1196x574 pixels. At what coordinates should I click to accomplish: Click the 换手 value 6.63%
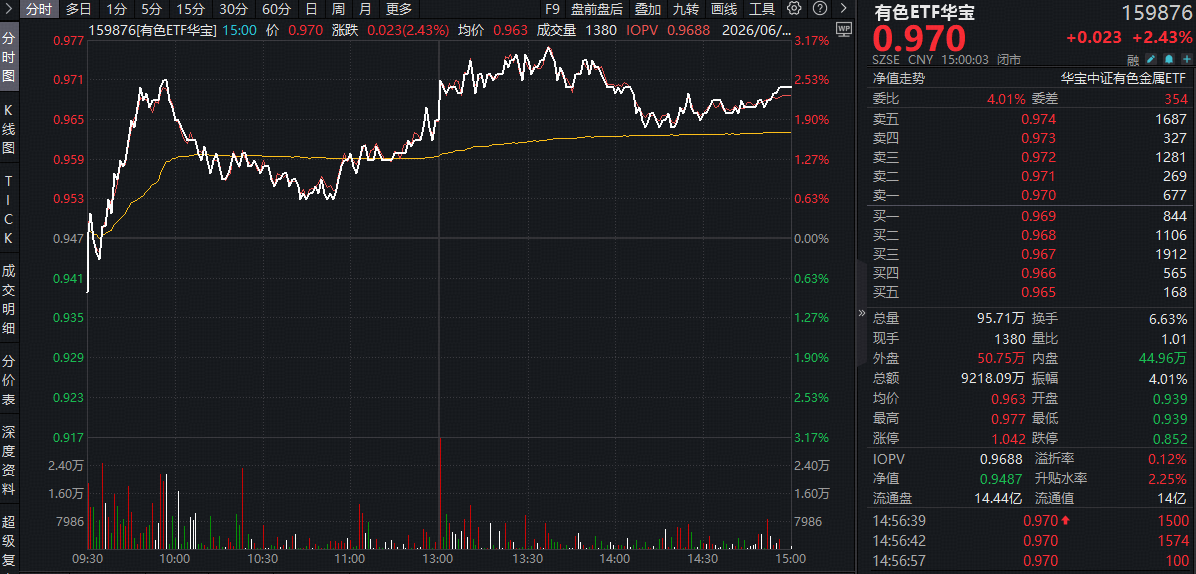pyautogui.click(x=1167, y=318)
